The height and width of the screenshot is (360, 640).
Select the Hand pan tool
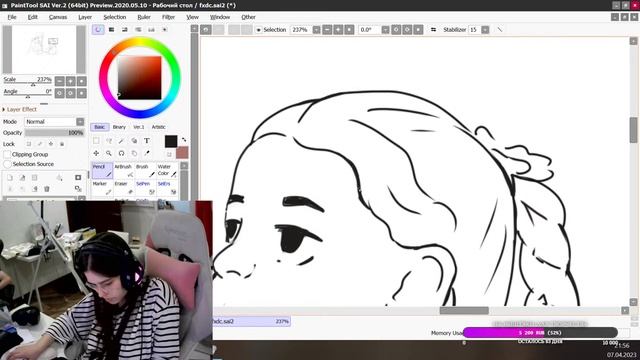[134, 153]
